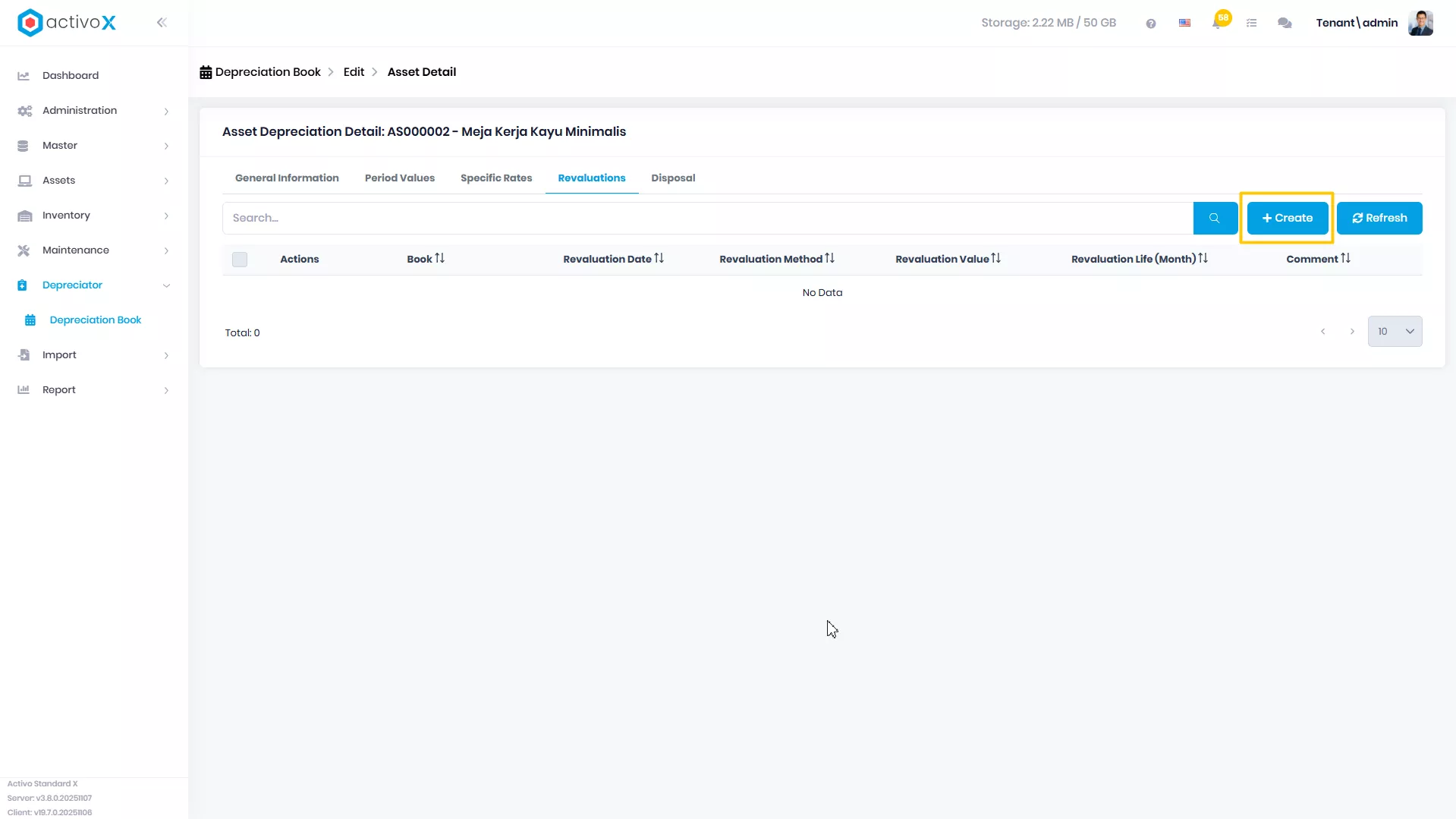Switch to Period Values tab
This screenshot has height=819, width=1456.
click(x=400, y=178)
